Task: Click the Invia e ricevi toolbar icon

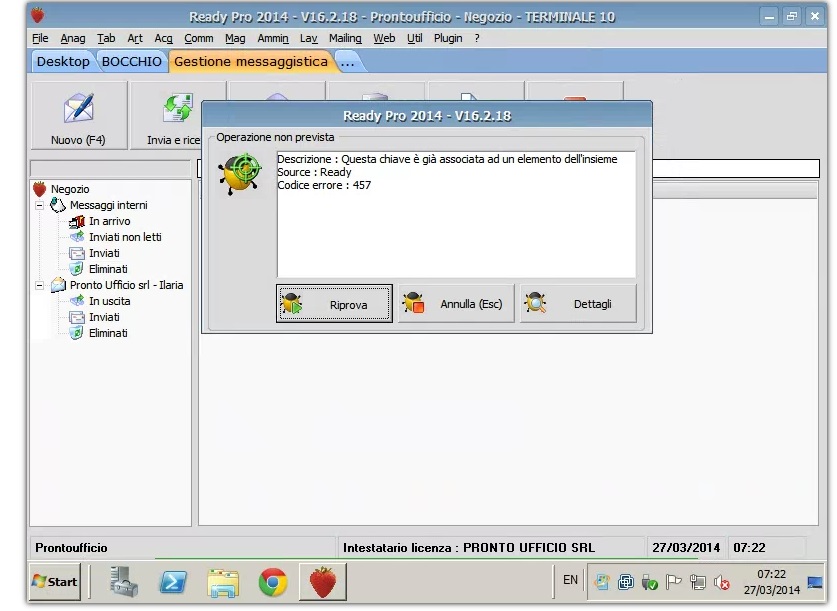Action: 178,108
